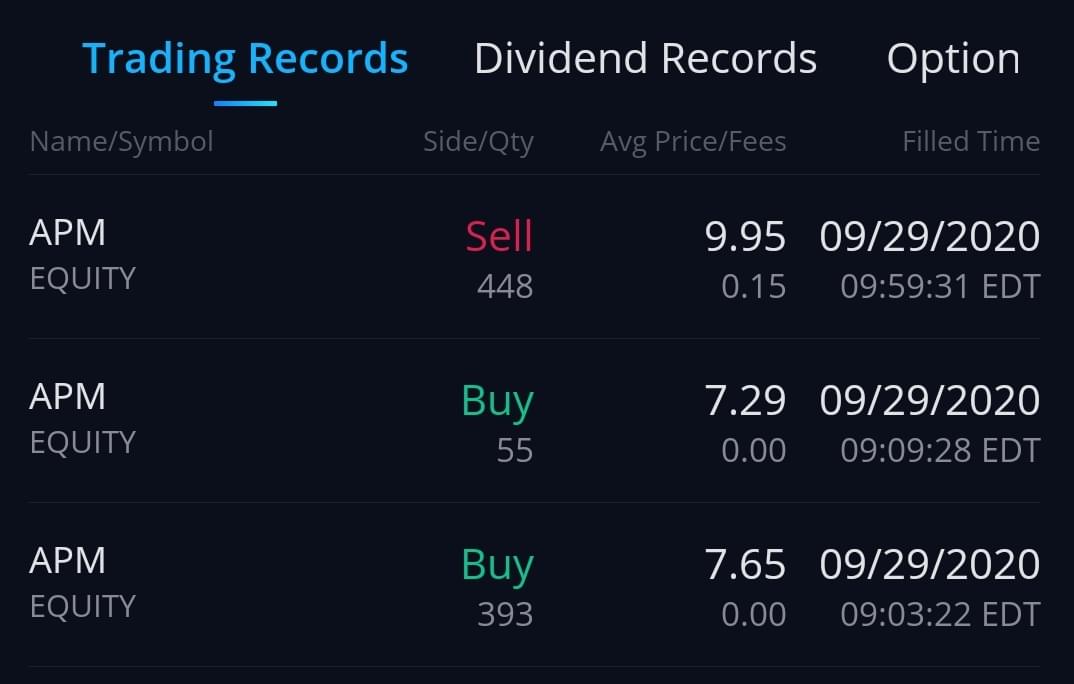Viewport: 1074px width, 684px height.
Task: Select the 09:59:31 EDT filled time
Action: pyautogui.click(x=940, y=287)
